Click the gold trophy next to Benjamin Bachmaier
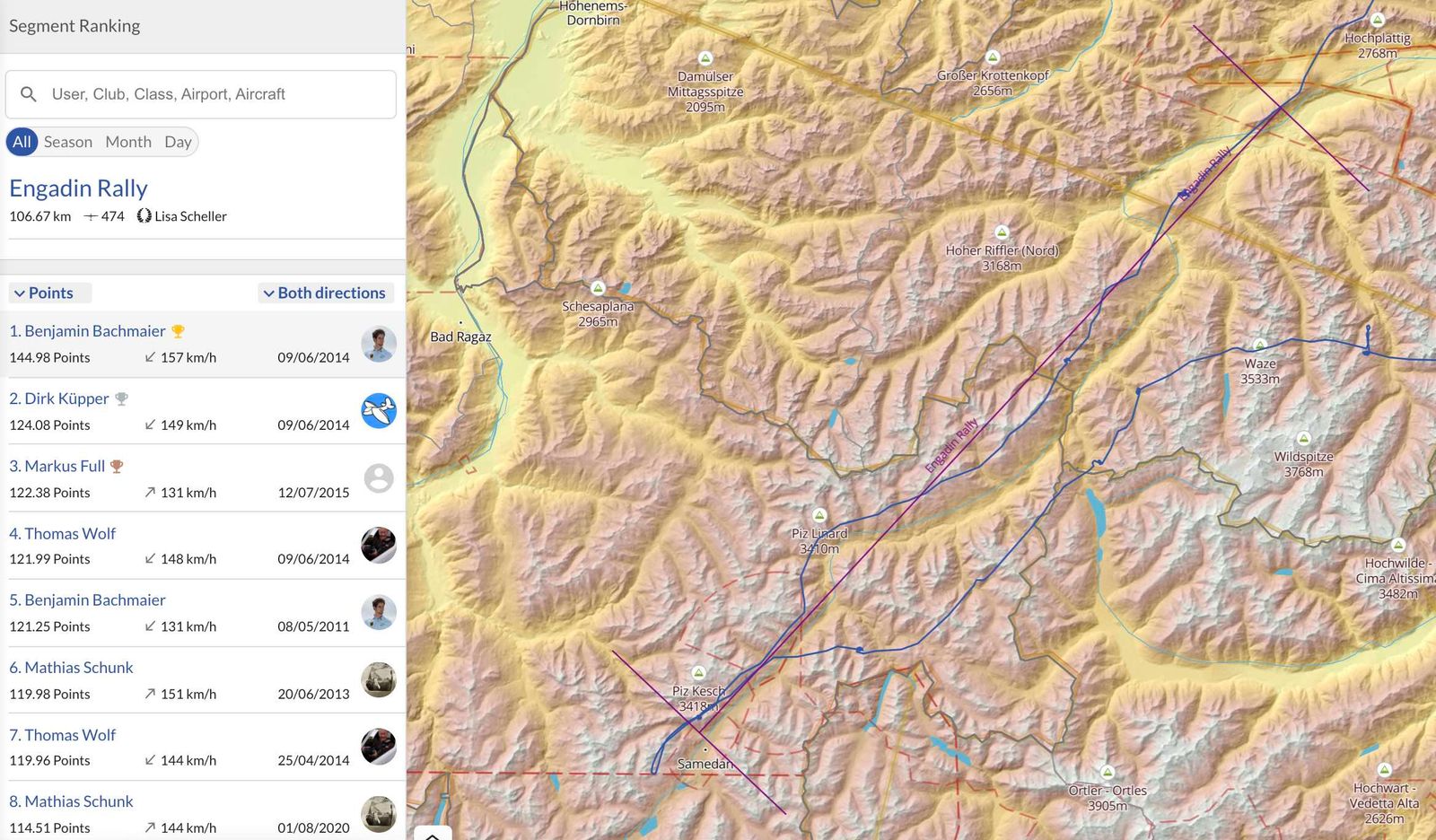The image size is (1436, 840). (x=178, y=331)
